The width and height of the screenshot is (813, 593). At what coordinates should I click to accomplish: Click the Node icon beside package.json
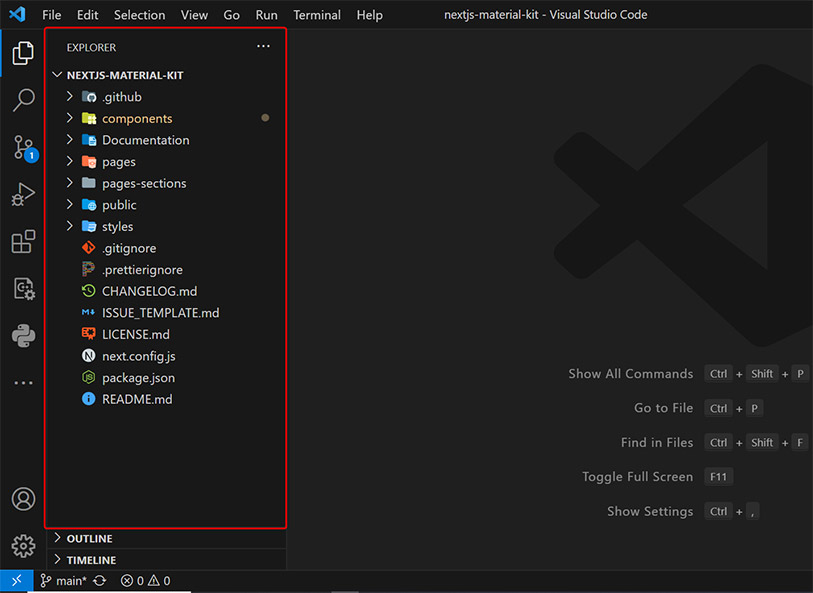point(89,377)
